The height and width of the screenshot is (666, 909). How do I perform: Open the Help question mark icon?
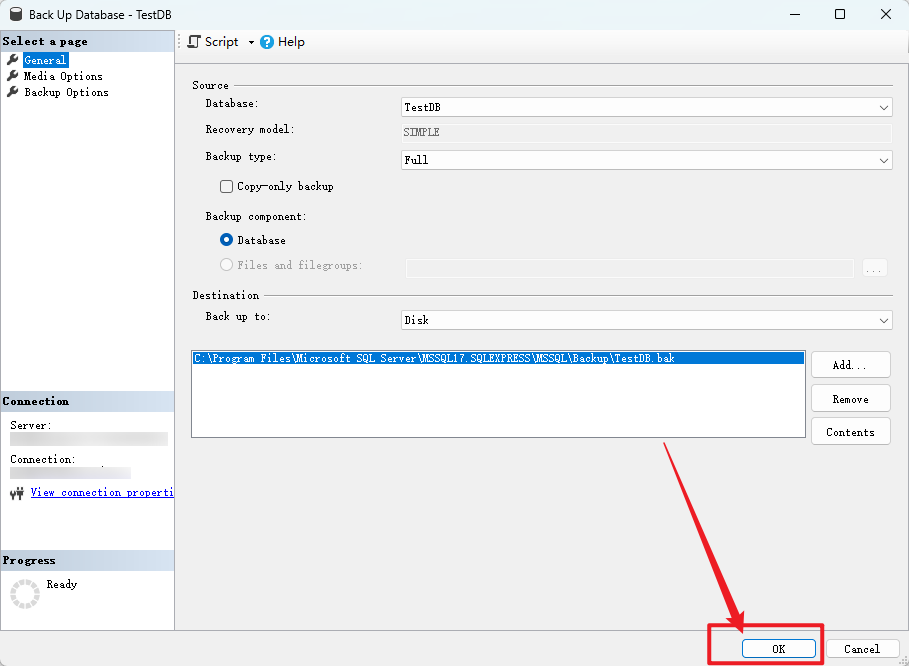pos(267,42)
